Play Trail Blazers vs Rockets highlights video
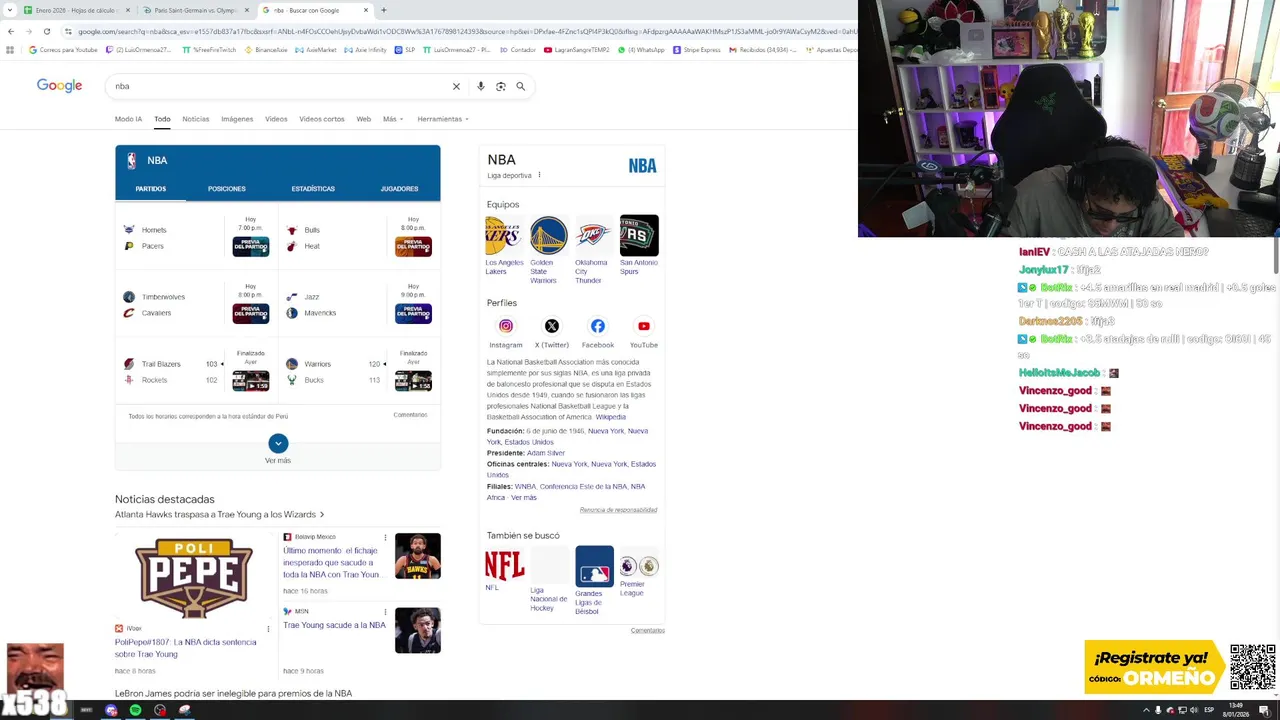 [x=251, y=381]
